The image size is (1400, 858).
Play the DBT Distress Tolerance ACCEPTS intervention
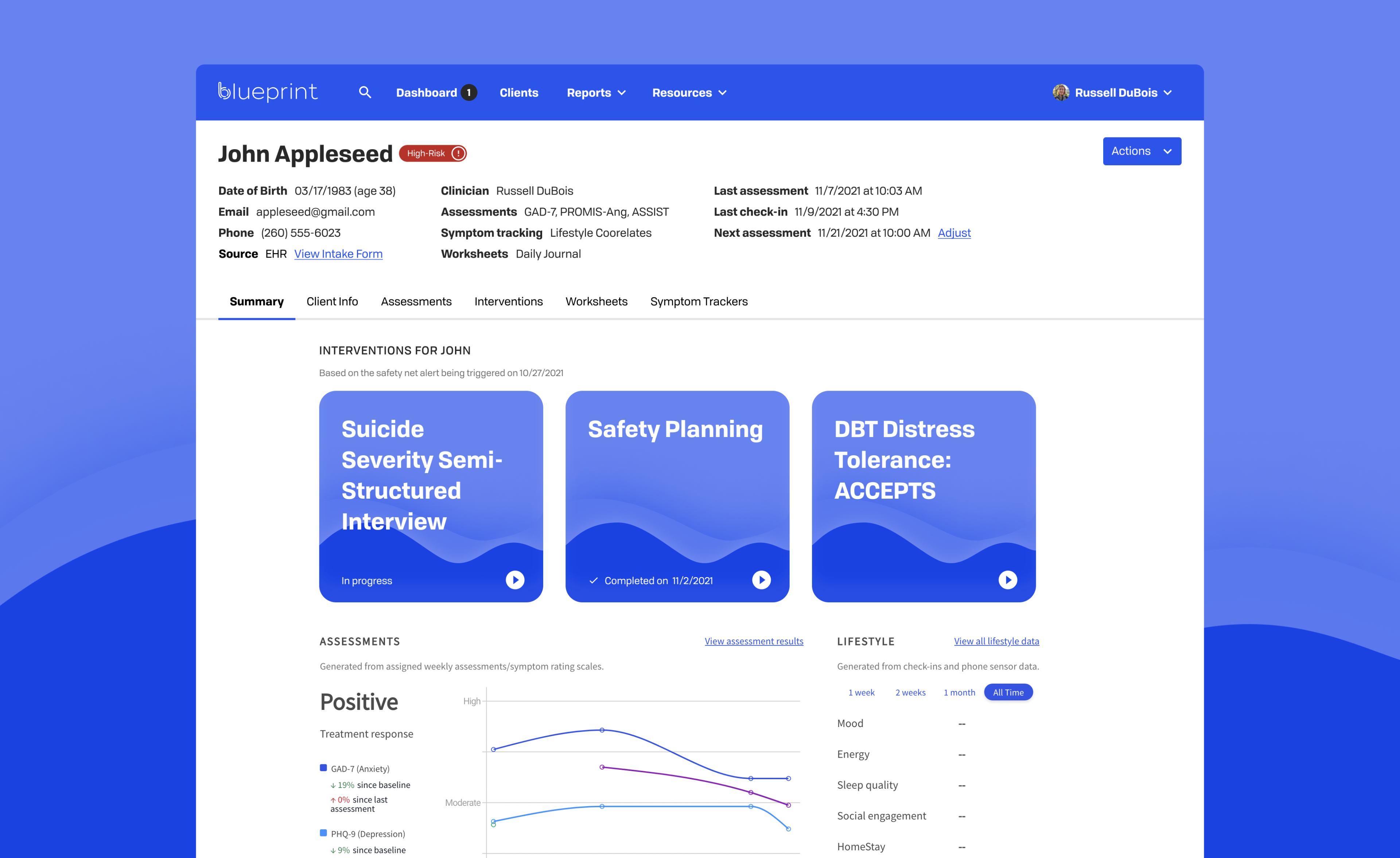[x=1007, y=580]
